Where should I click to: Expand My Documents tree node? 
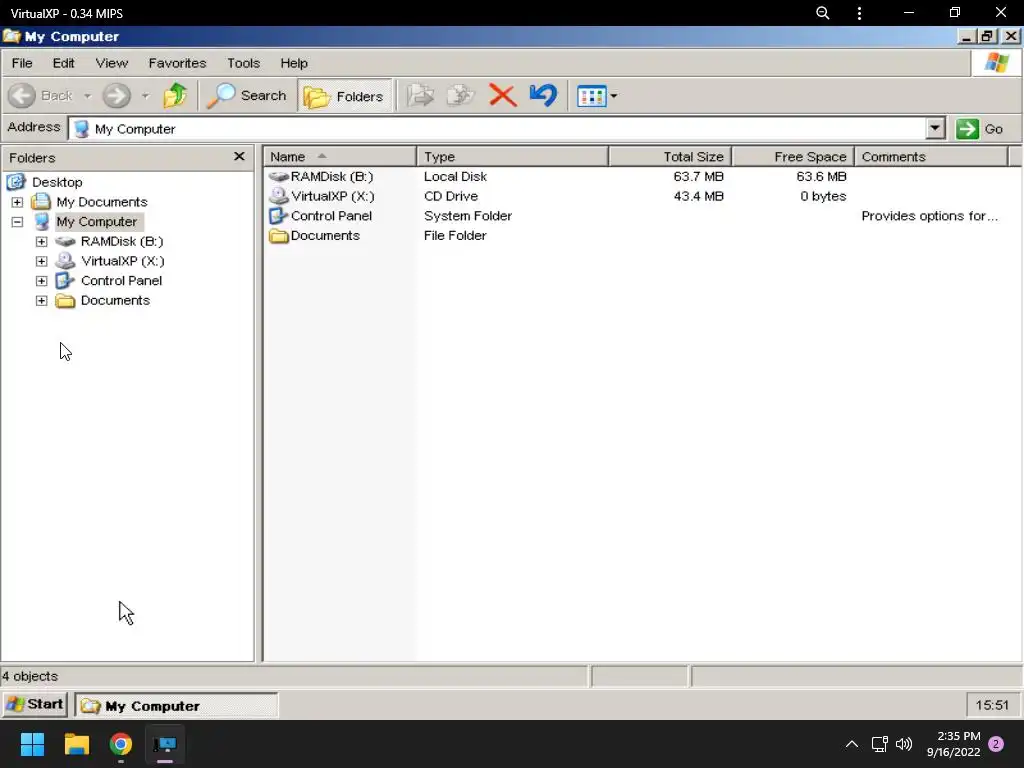coord(17,202)
